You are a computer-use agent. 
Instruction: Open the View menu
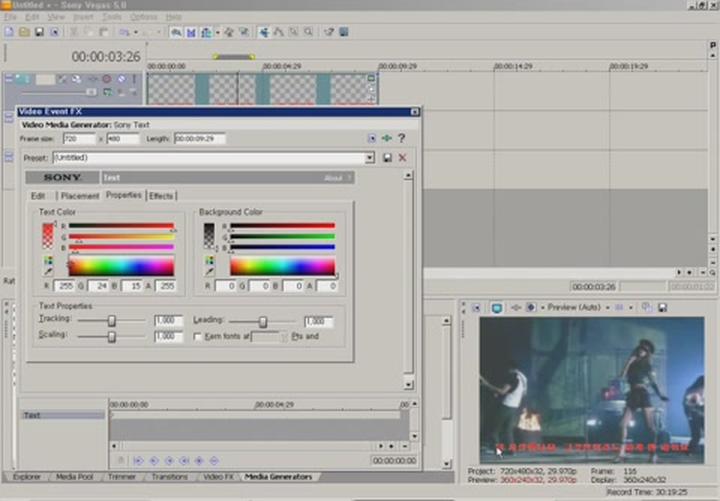(x=56, y=17)
